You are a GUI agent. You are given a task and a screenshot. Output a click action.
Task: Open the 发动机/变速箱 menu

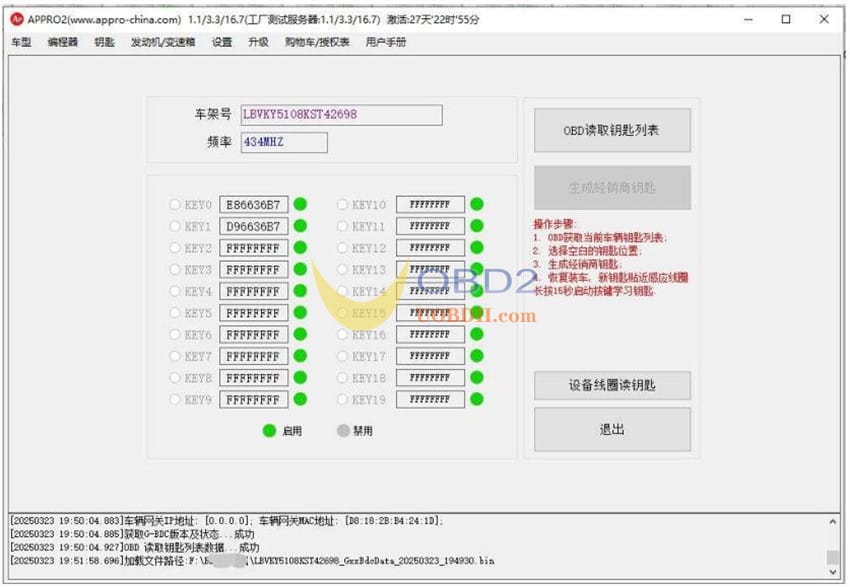pos(163,42)
